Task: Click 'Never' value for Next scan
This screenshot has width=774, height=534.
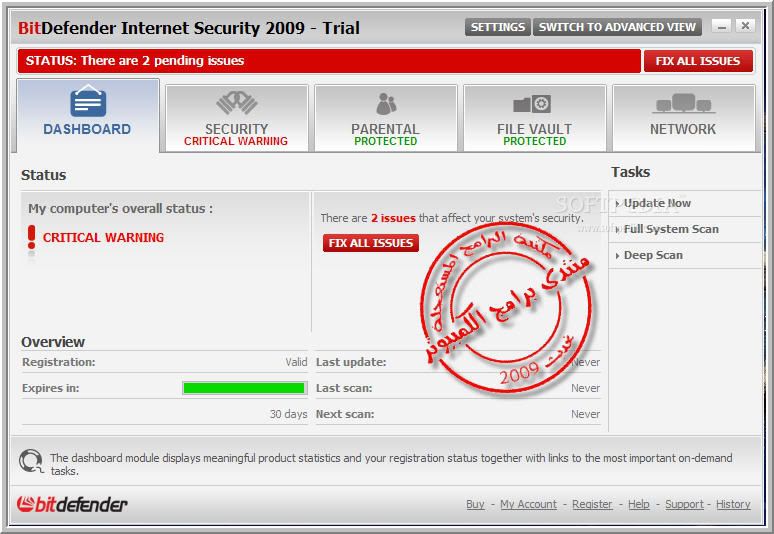Action: (x=585, y=414)
